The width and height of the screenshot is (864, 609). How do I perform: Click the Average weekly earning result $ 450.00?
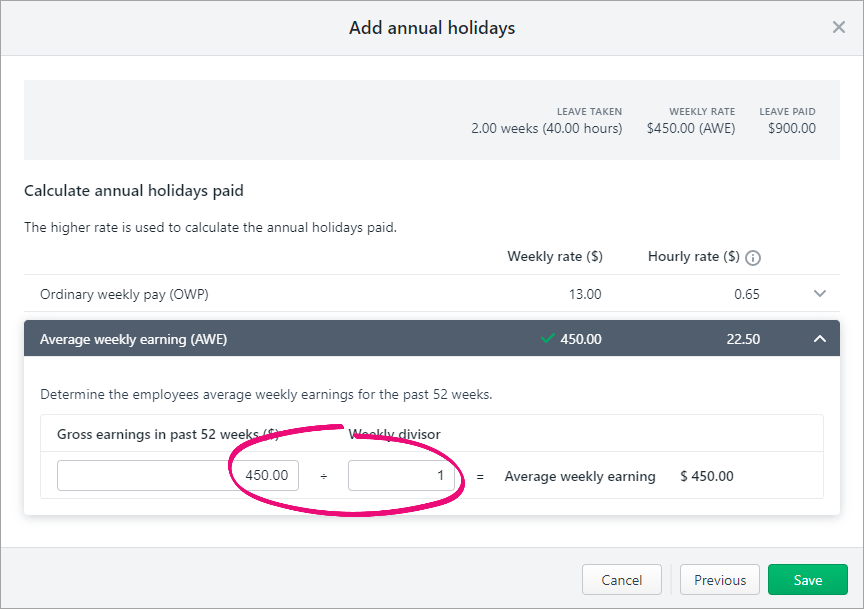point(706,476)
